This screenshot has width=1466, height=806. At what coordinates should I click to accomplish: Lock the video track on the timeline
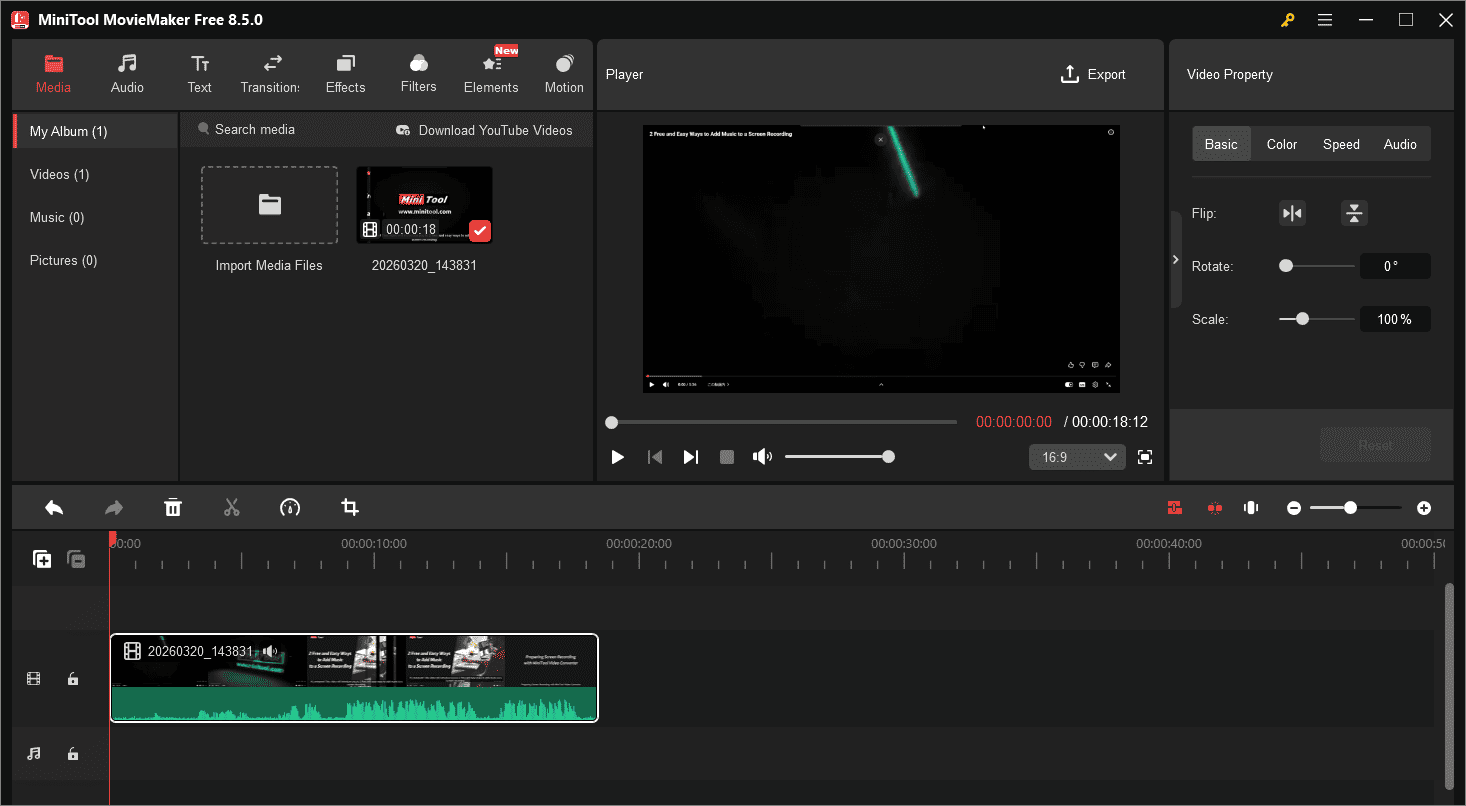[72, 678]
